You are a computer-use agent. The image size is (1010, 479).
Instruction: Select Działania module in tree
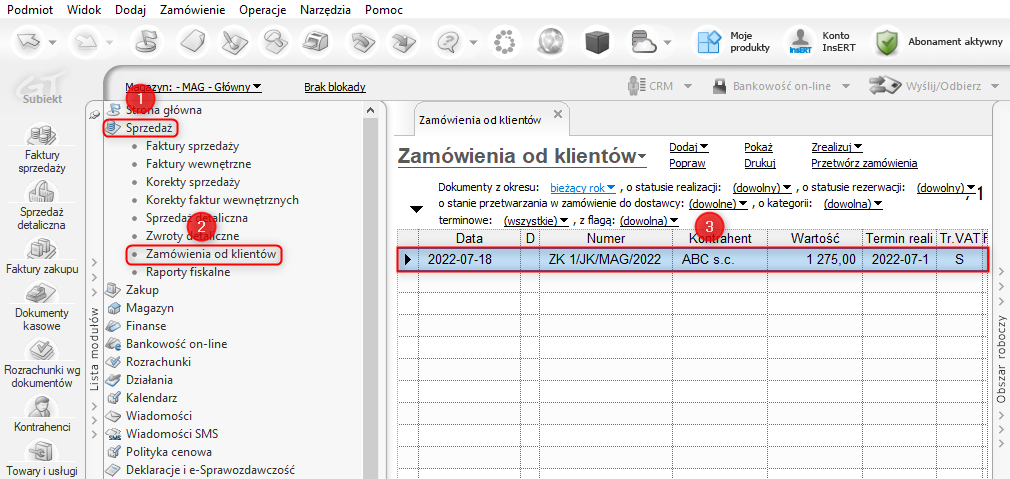(149, 380)
